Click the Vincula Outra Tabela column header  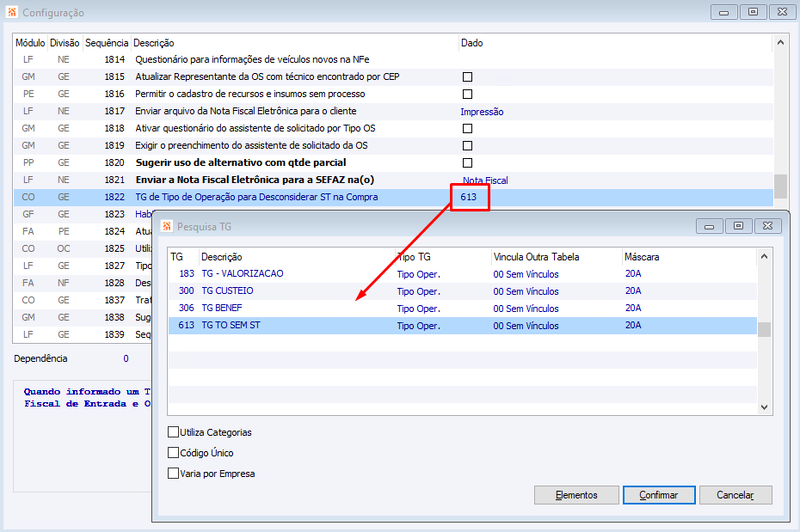click(536, 257)
